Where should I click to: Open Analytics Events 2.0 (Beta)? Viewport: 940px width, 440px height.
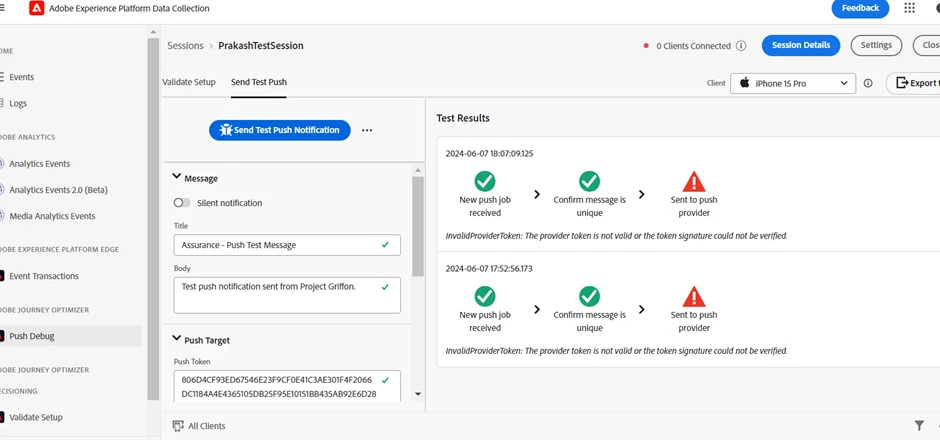click(58, 190)
